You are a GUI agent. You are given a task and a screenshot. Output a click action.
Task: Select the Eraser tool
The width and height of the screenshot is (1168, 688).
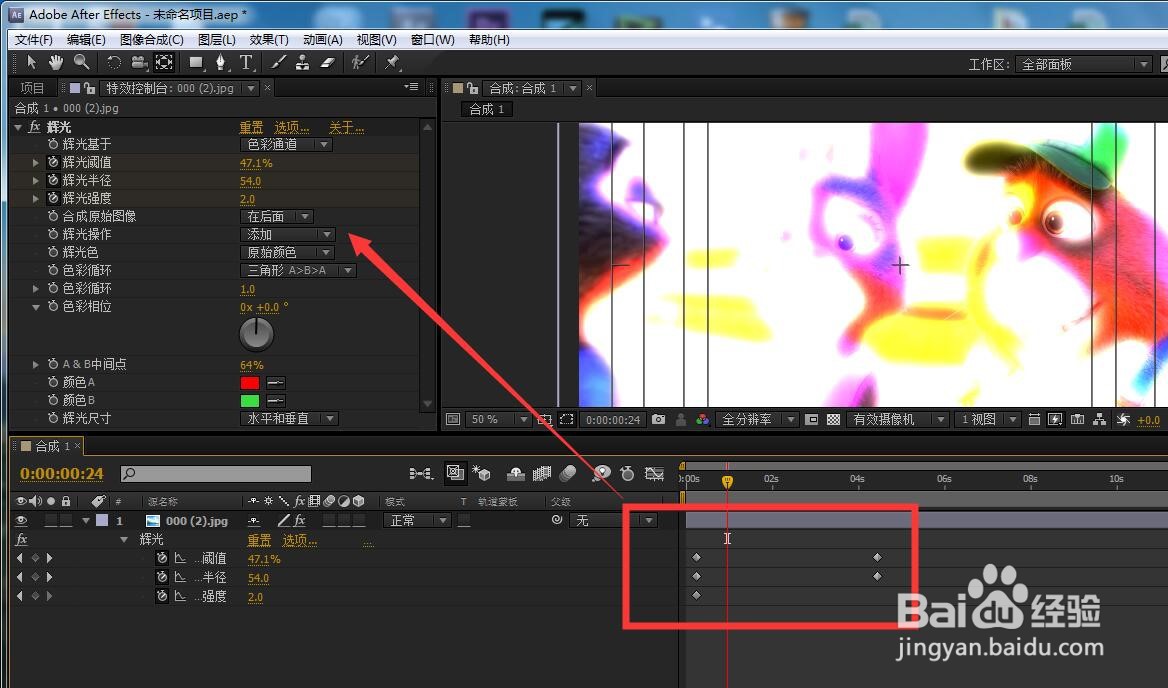click(328, 63)
